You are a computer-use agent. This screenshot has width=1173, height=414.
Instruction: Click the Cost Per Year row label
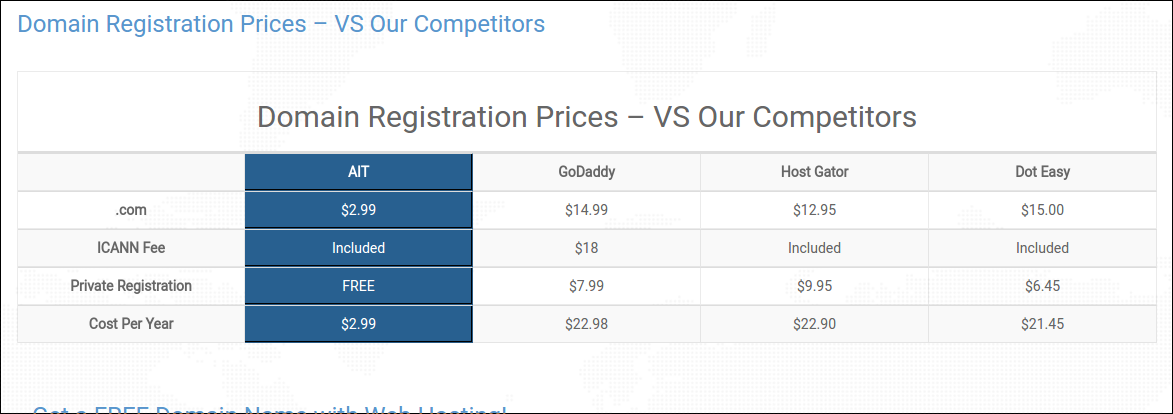pyautogui.click(x=131, y=324)
